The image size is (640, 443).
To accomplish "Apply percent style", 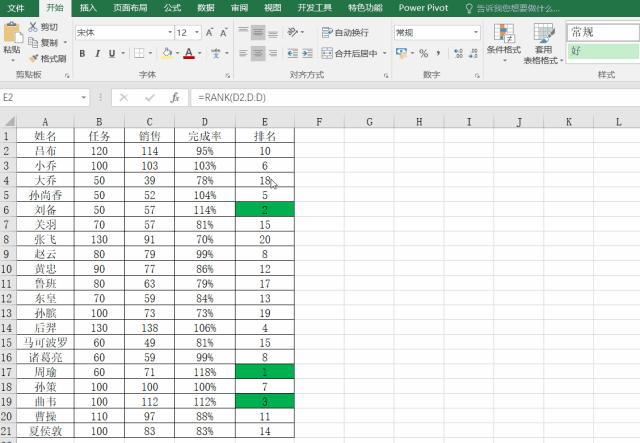I will 424,53.
